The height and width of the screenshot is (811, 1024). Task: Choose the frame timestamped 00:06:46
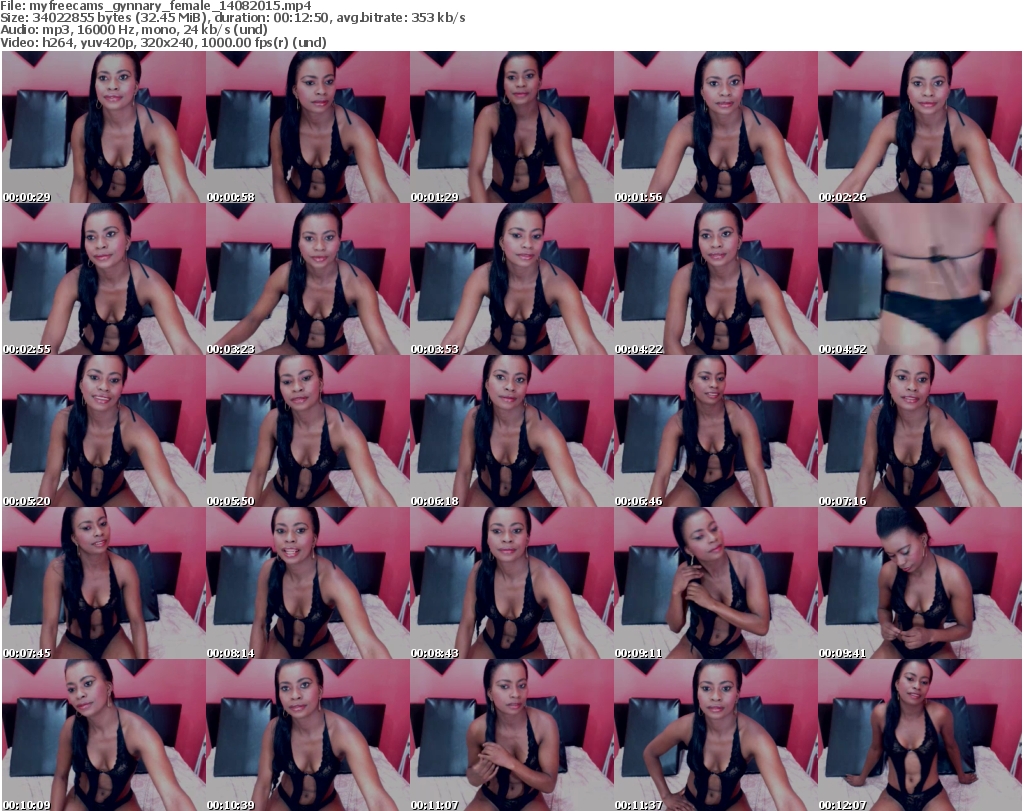(716, 432)
